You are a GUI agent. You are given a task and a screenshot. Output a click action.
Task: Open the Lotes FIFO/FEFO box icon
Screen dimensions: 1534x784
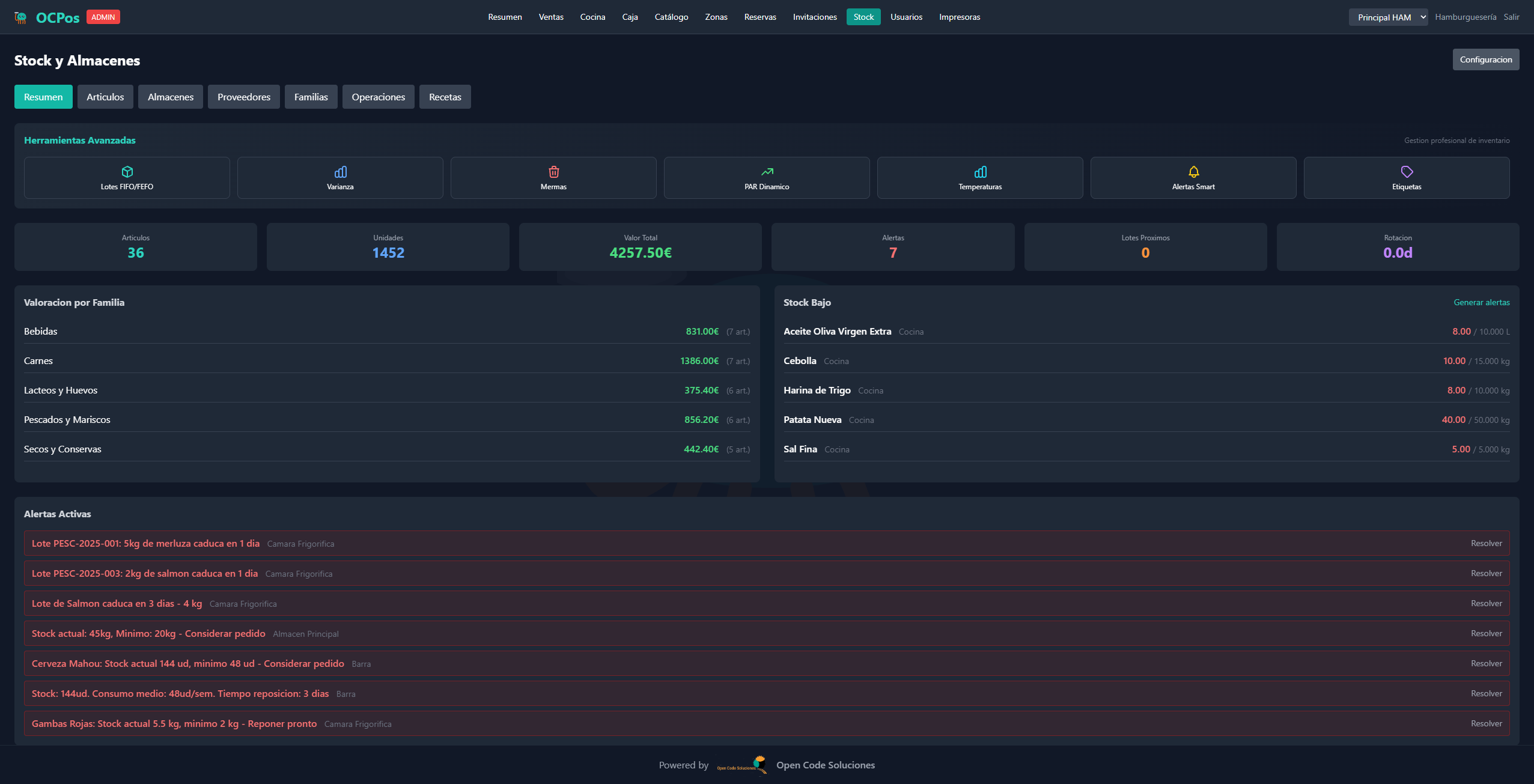127,172
